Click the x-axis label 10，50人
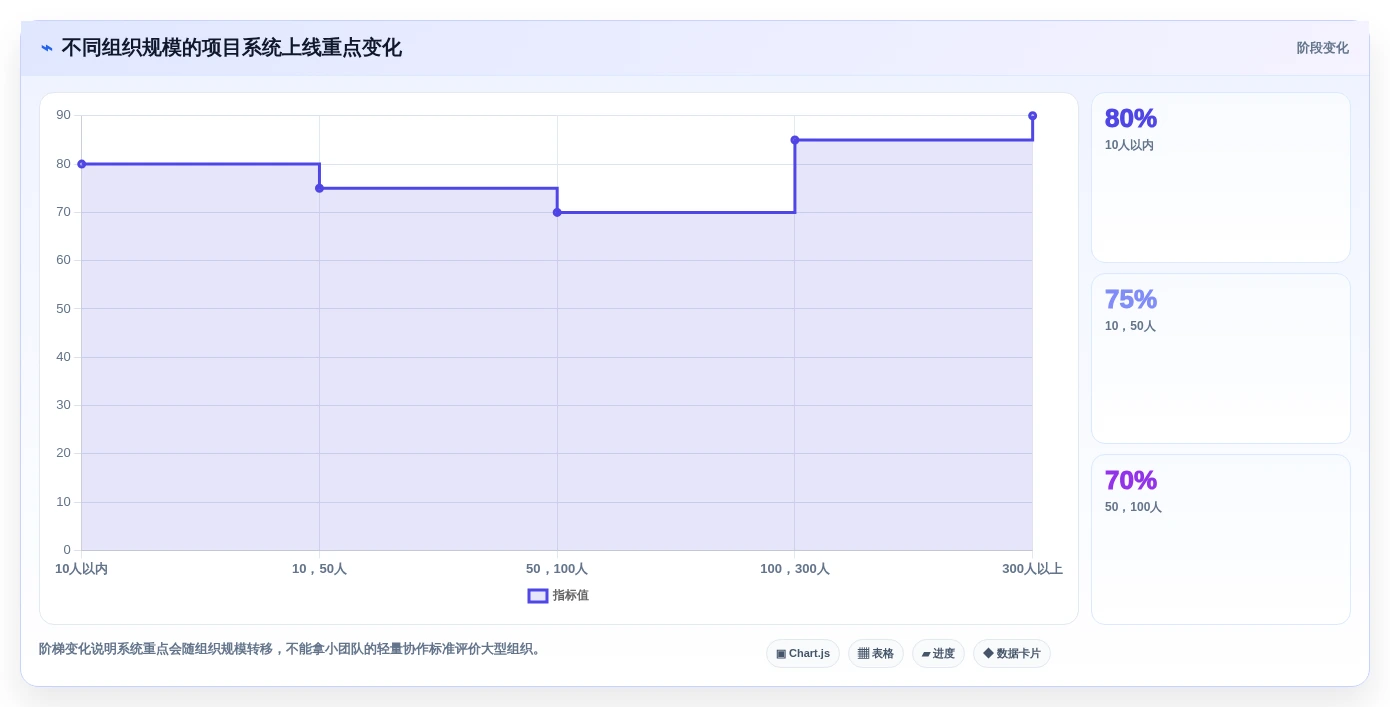 click(x=319, y=569)
